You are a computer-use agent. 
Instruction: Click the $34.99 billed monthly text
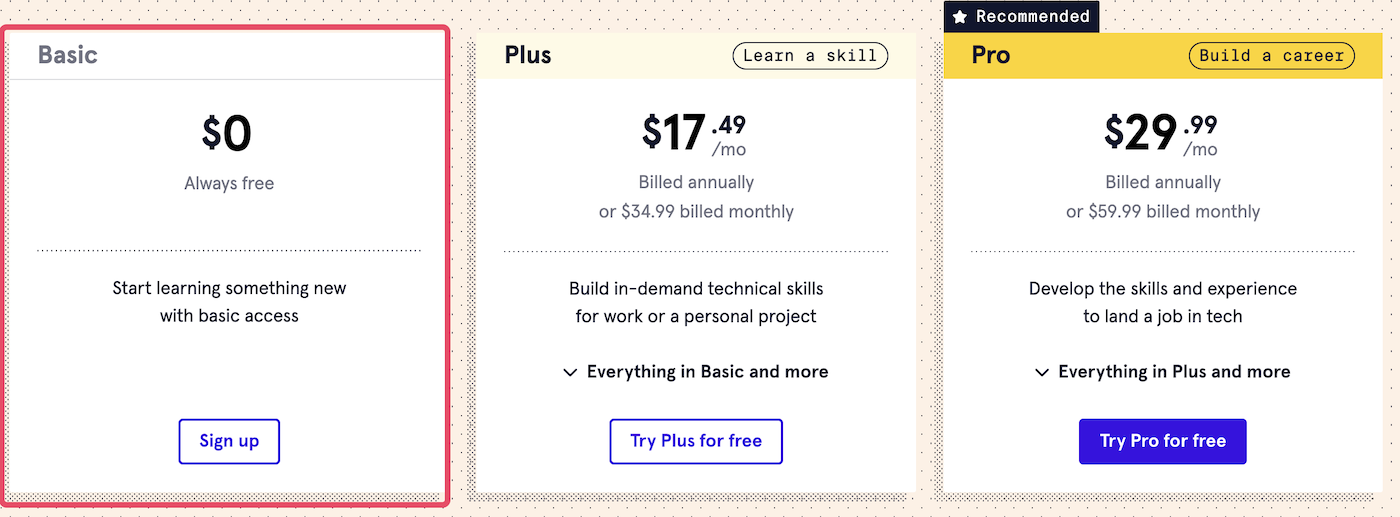[x=696, y=212]
